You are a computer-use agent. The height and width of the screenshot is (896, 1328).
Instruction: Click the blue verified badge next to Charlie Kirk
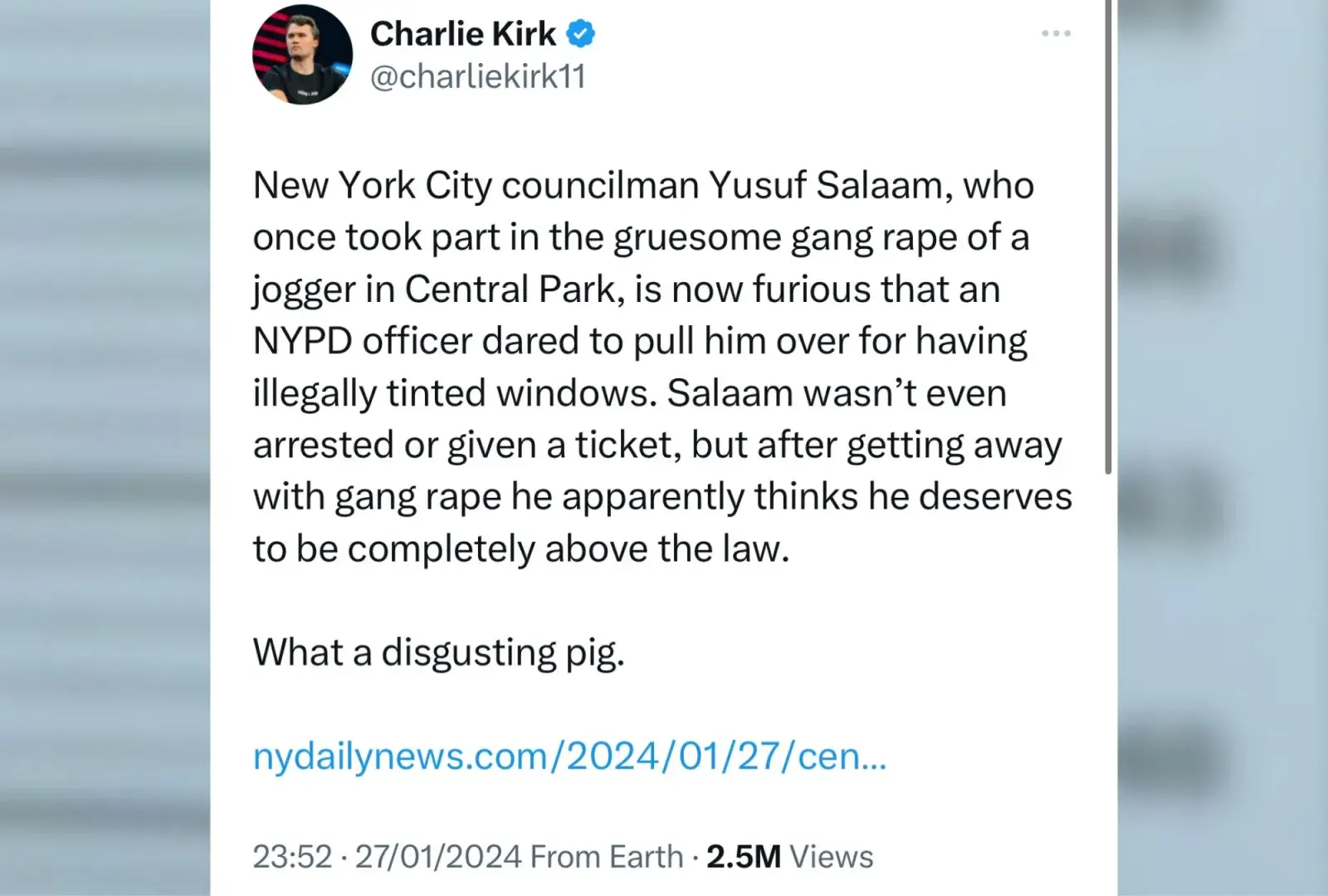[x=582, y=33]
